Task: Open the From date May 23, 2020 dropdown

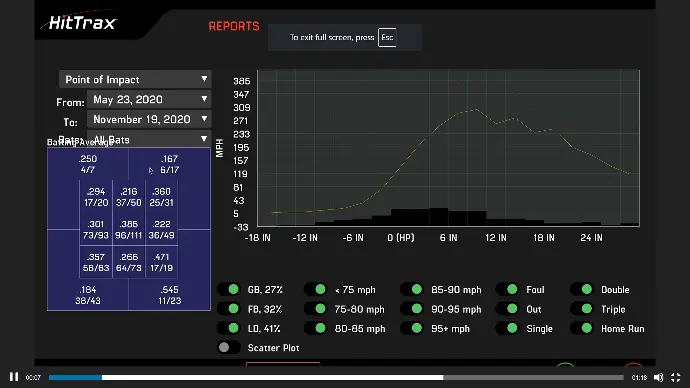Action: click(x=149, y=99)
